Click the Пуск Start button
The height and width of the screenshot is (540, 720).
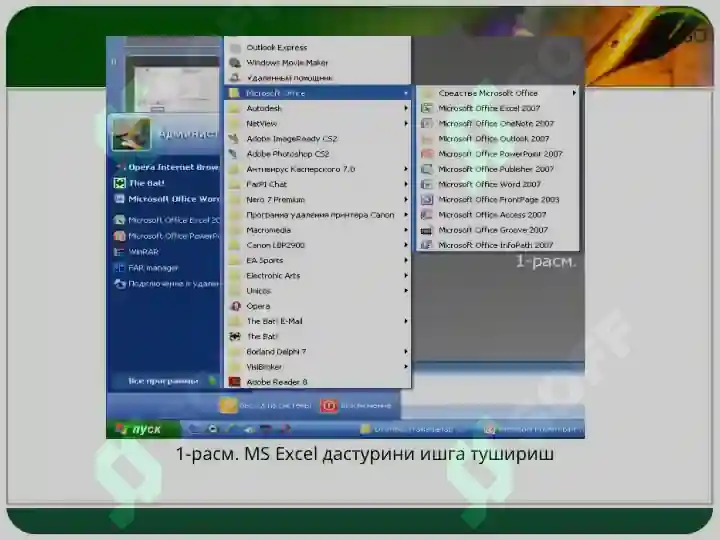(x=143, y=429)
